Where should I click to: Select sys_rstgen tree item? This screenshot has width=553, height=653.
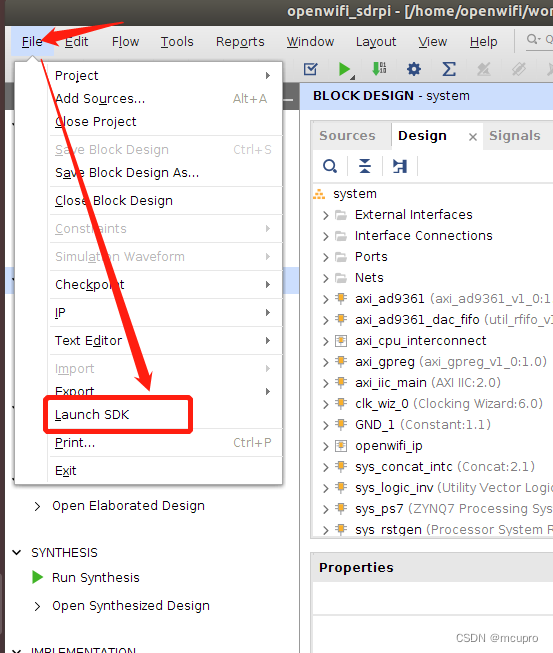454,530
